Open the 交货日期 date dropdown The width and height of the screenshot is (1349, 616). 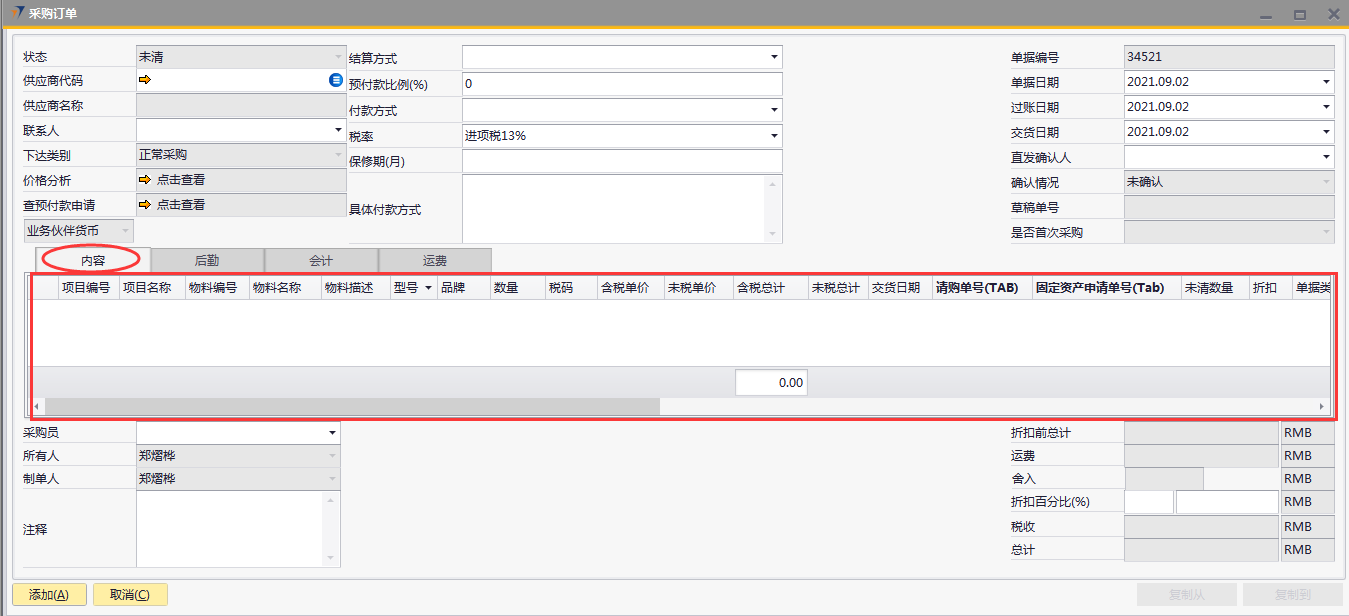tap(1326, 132)
